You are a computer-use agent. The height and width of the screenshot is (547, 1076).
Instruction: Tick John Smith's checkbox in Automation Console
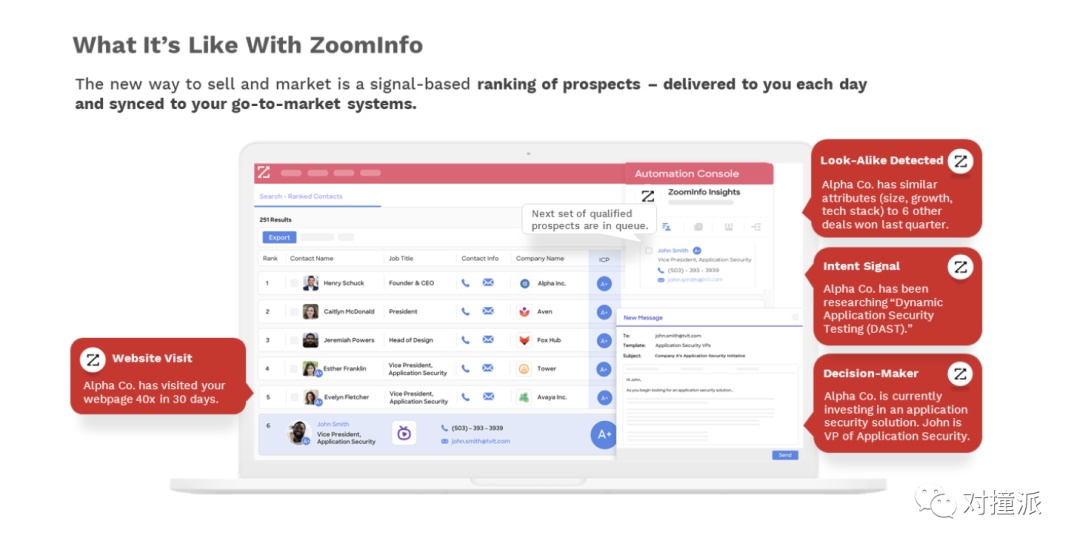pyautogui.click(x=648, y=251)
